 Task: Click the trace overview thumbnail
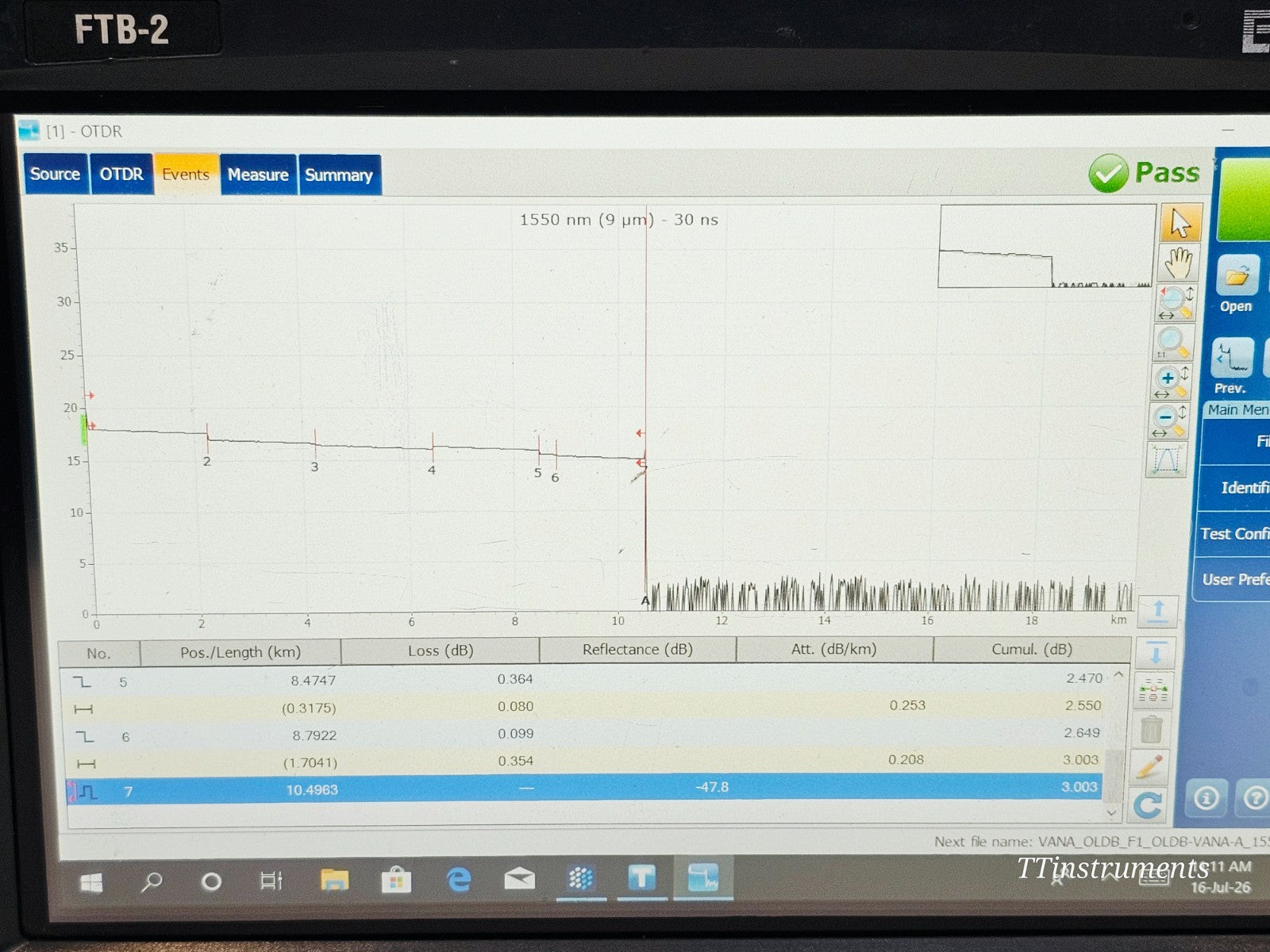[1047, 247]
